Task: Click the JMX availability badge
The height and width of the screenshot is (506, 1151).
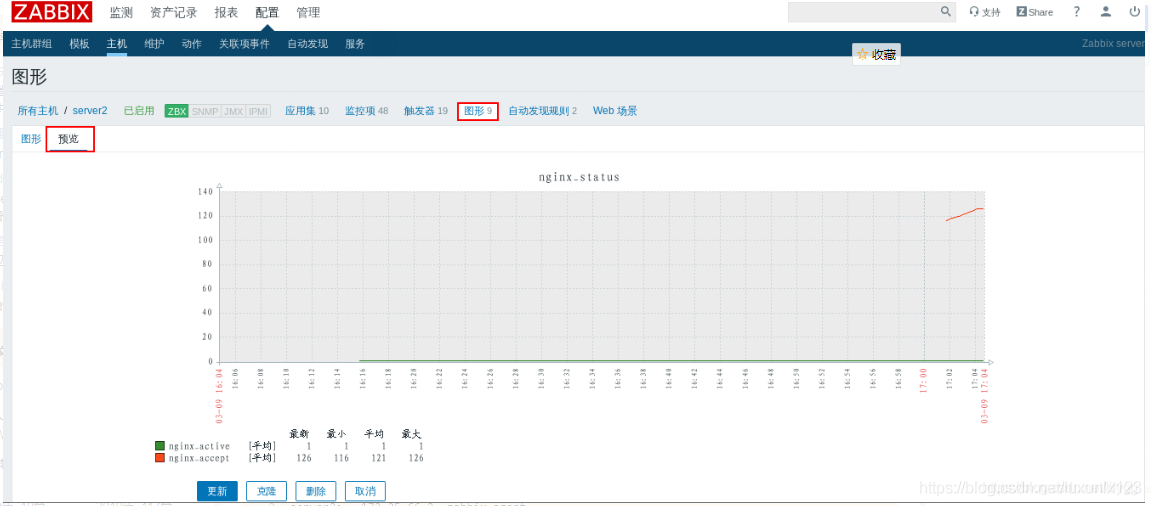Action: [233, 112]
